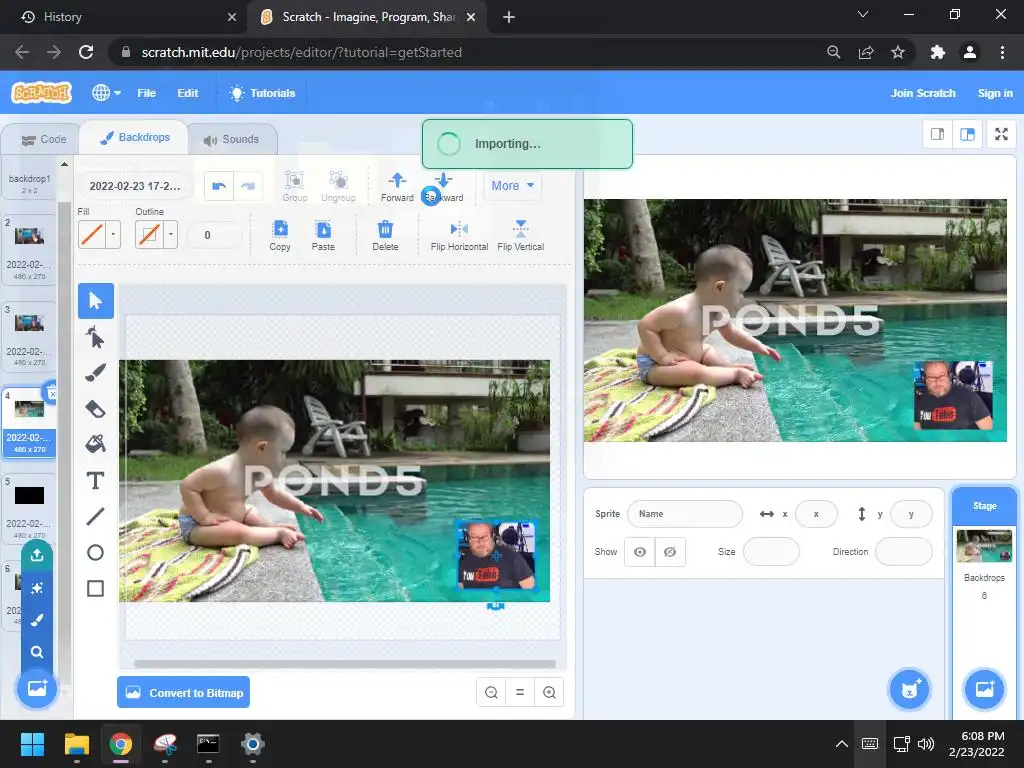Screen dimensions: 1024x768
Task: Click Sign in link
Action: pyautogui.click(x=995, y=93)
